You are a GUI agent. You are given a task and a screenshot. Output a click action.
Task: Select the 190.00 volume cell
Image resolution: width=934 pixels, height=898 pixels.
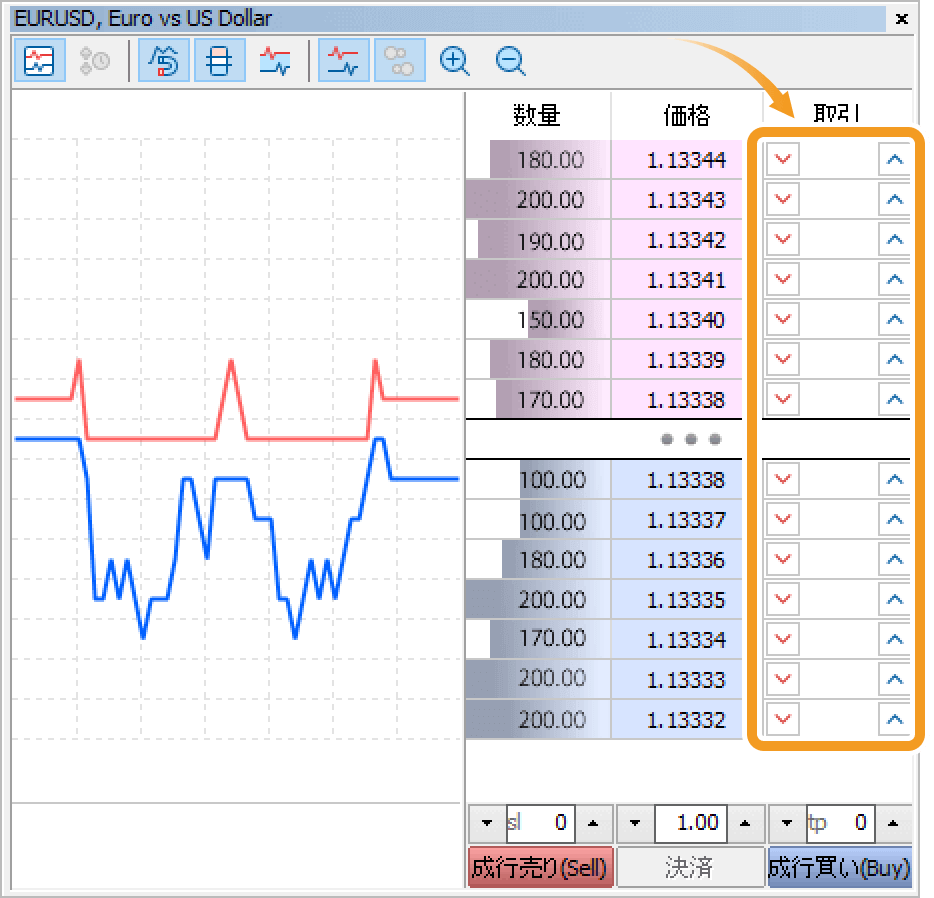[538, 240]
